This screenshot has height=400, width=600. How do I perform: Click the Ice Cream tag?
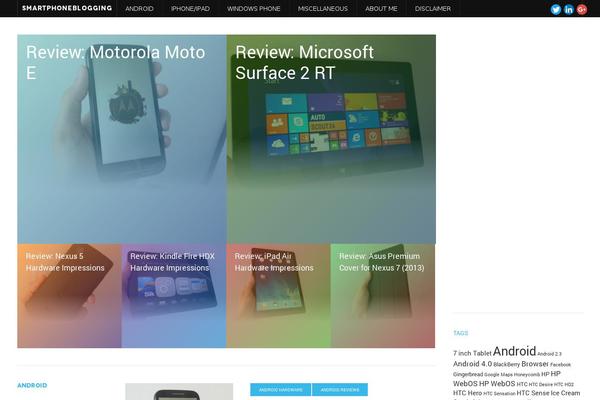coord(566,393)
